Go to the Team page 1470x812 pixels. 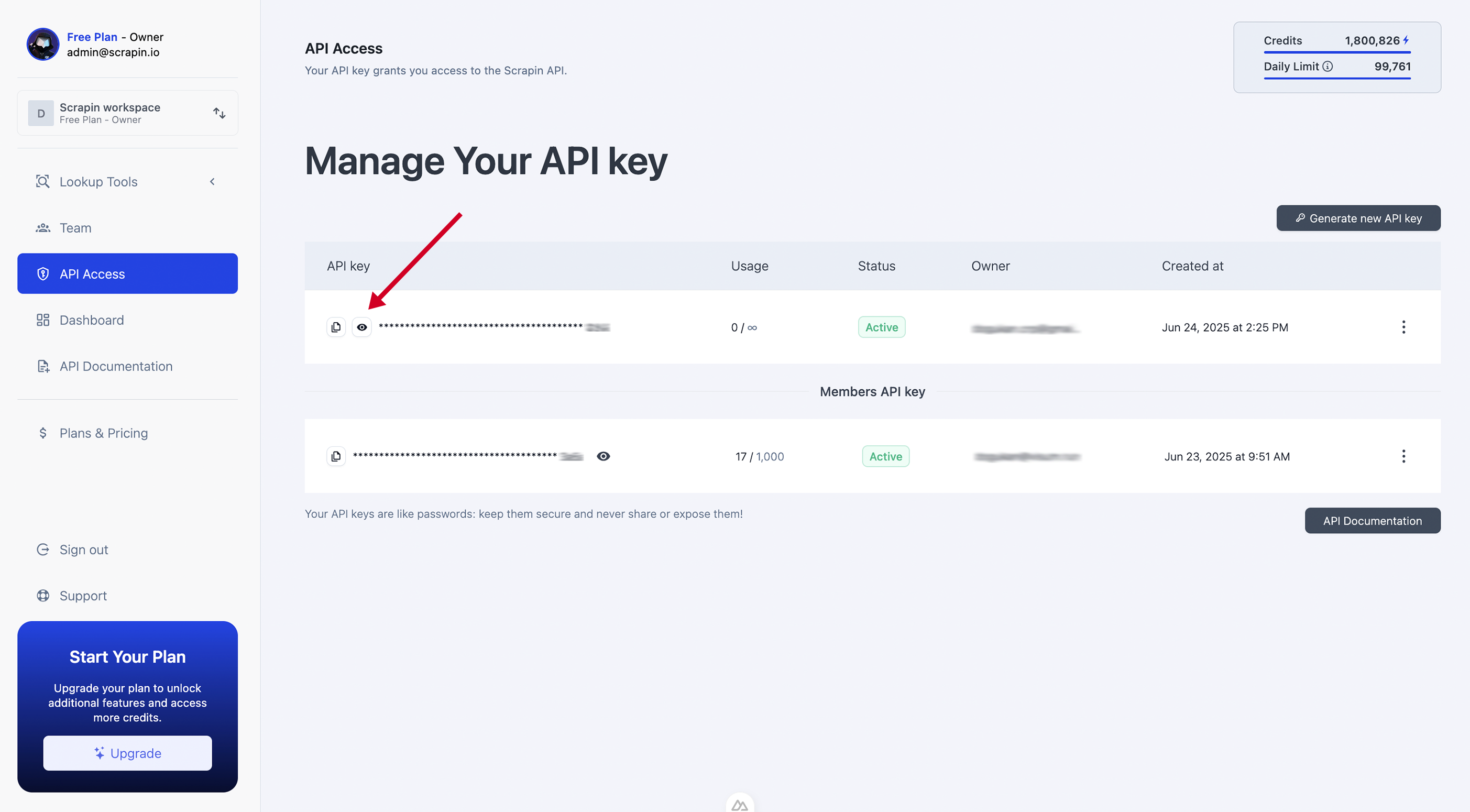click(127, 228)
